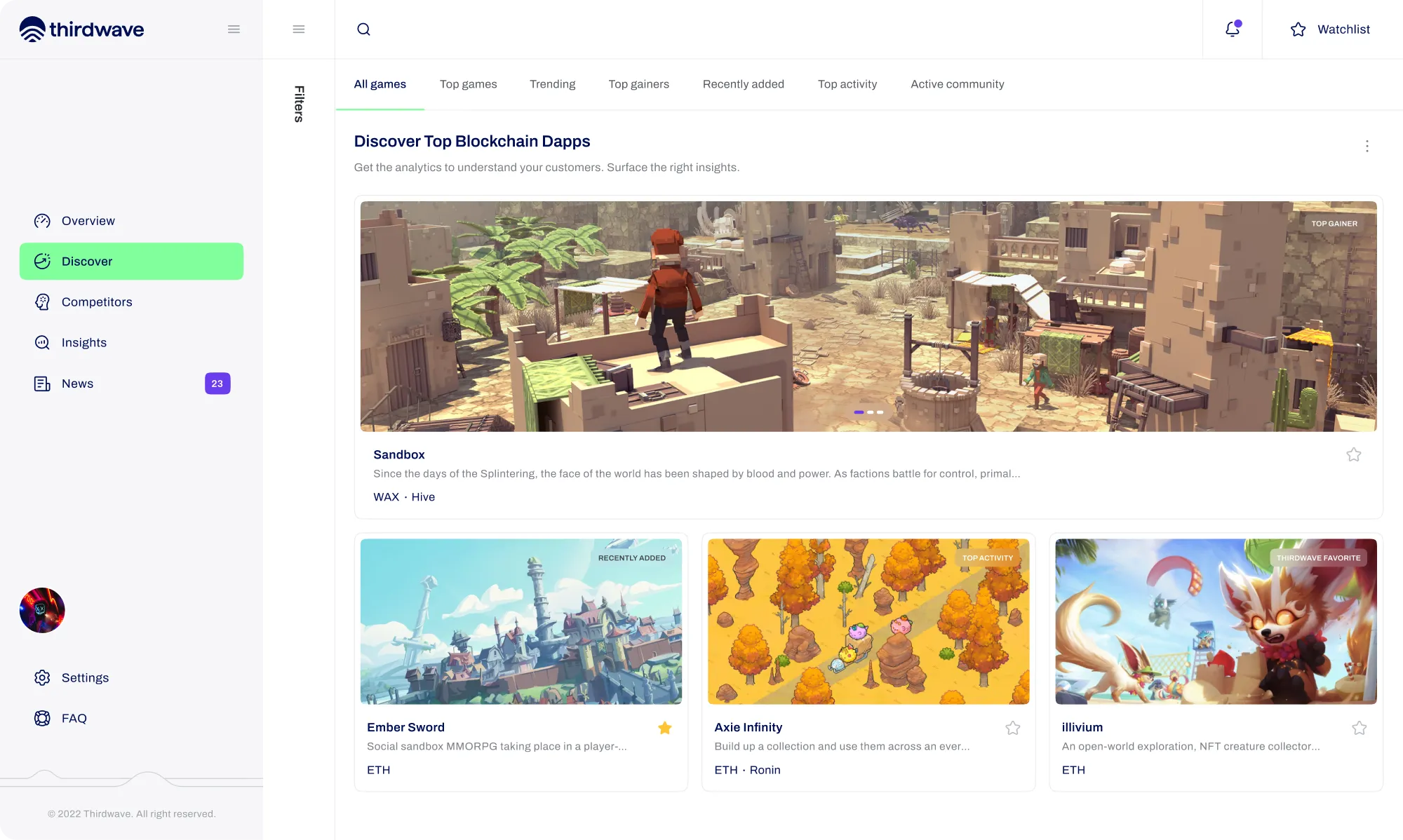The image size is (1403, 840).
Task: Click Sandbox description starting 'Since the days'
Action: coord(697,474)
